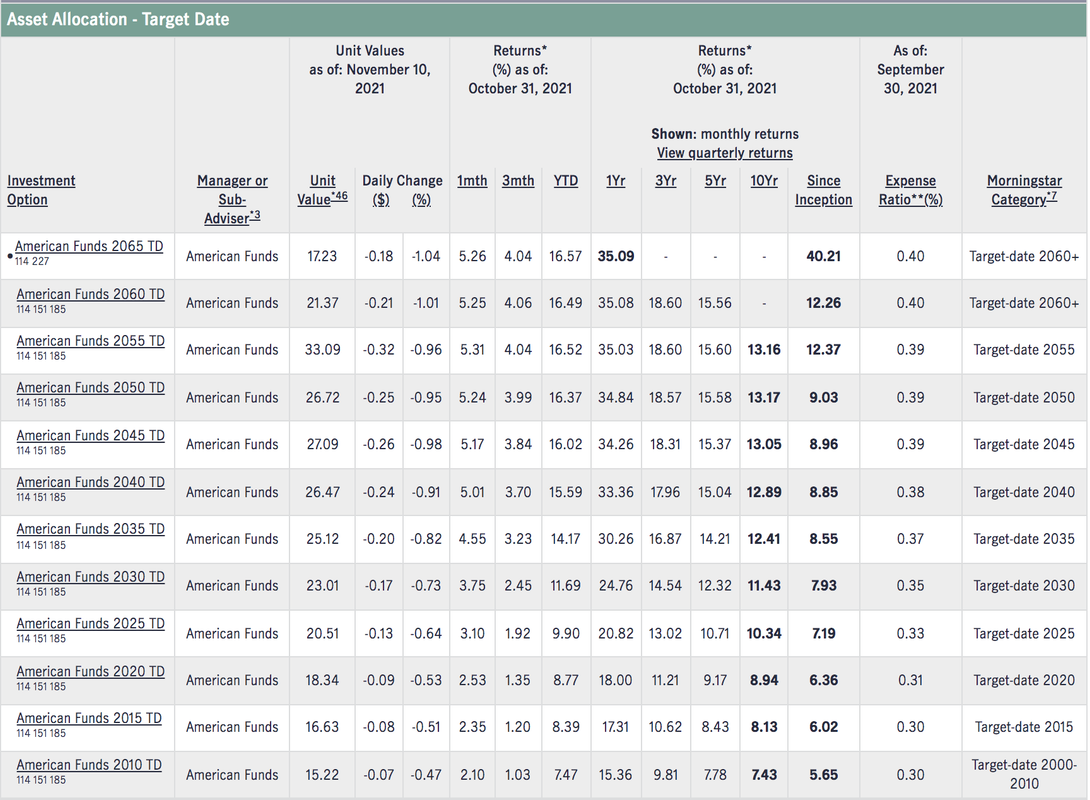Sort by Daily Change percent header
The width and height of the screenshot is (1090, 800).
421,199
